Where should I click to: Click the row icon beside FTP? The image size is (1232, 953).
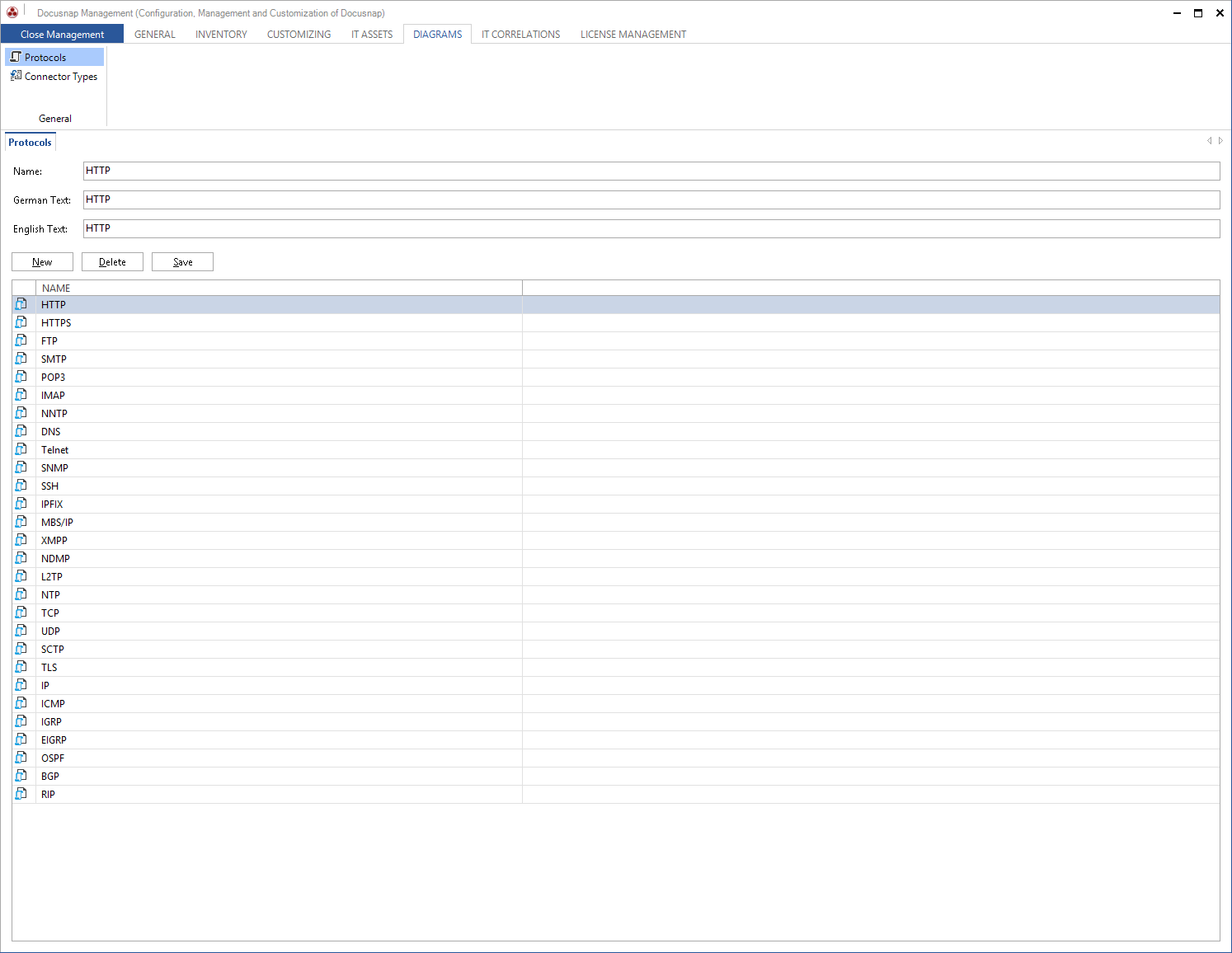tap(21, 340)
